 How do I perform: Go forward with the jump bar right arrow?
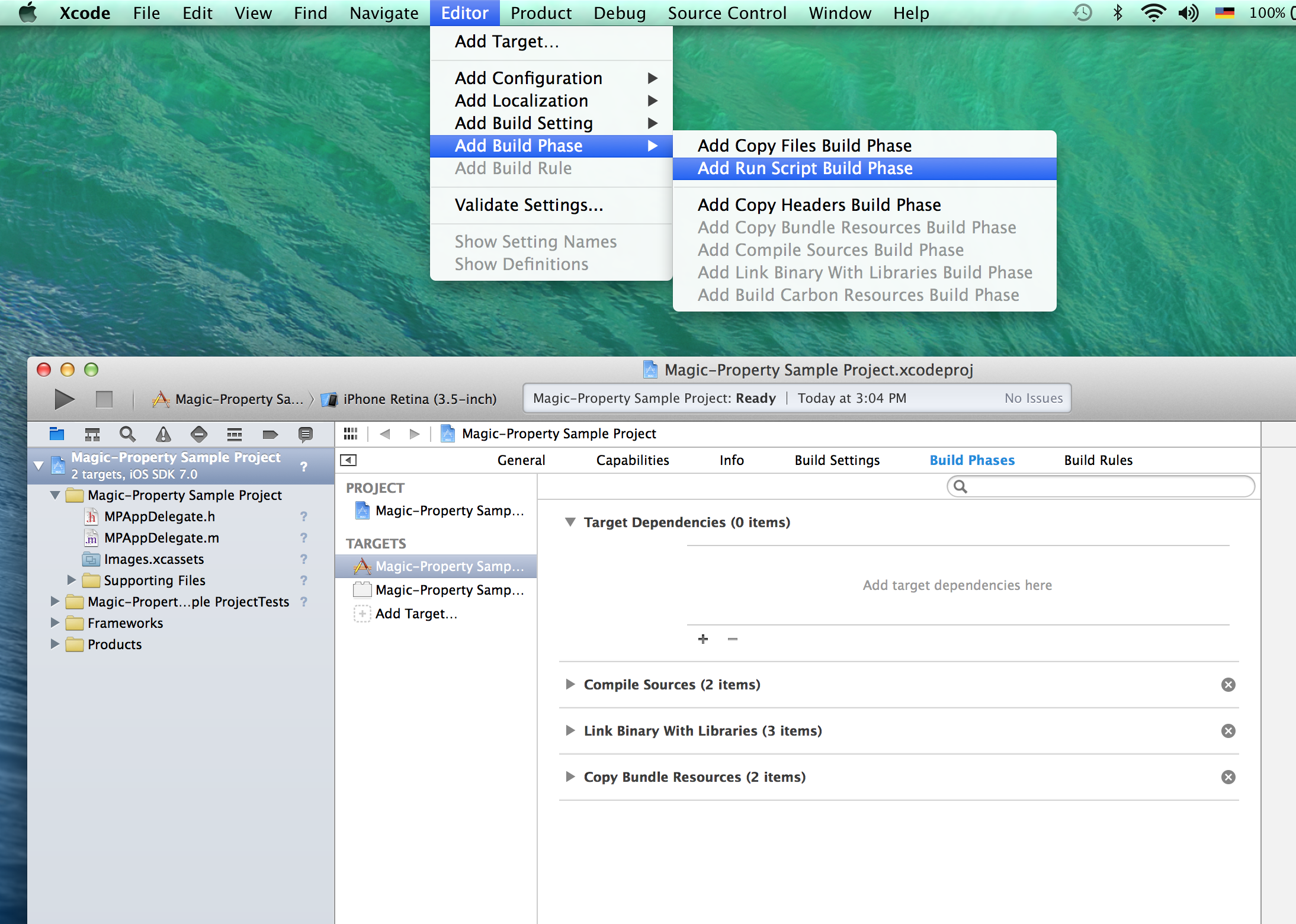point(415,434)
